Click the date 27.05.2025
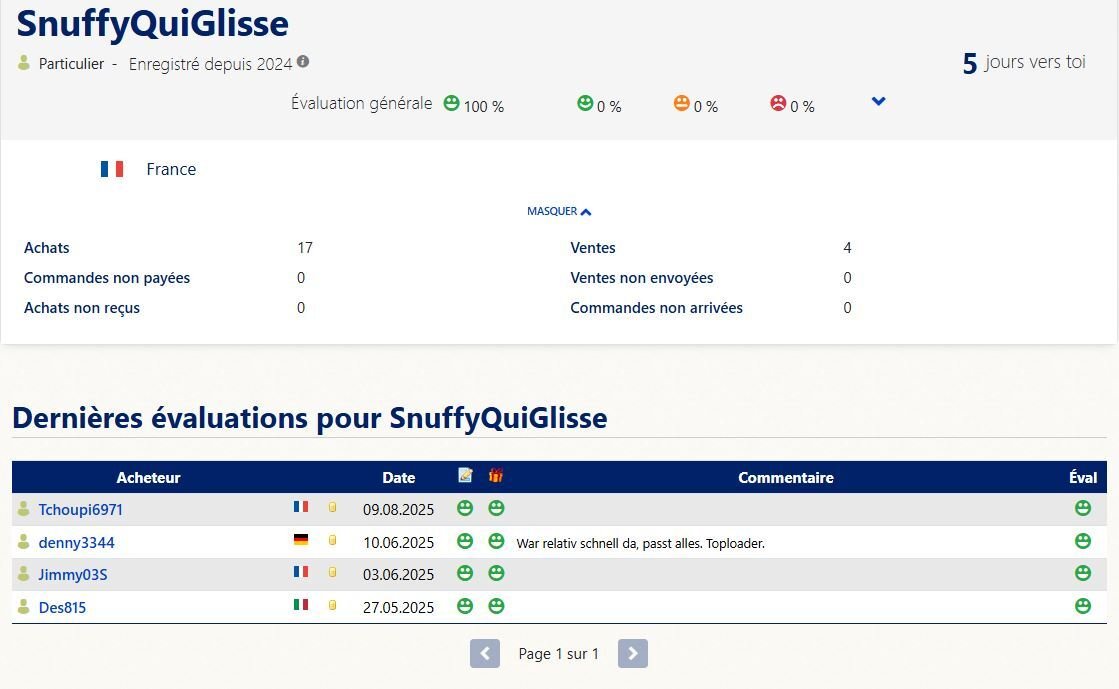The width and height of the screenshot is (1119, 689). pos(398,608)
